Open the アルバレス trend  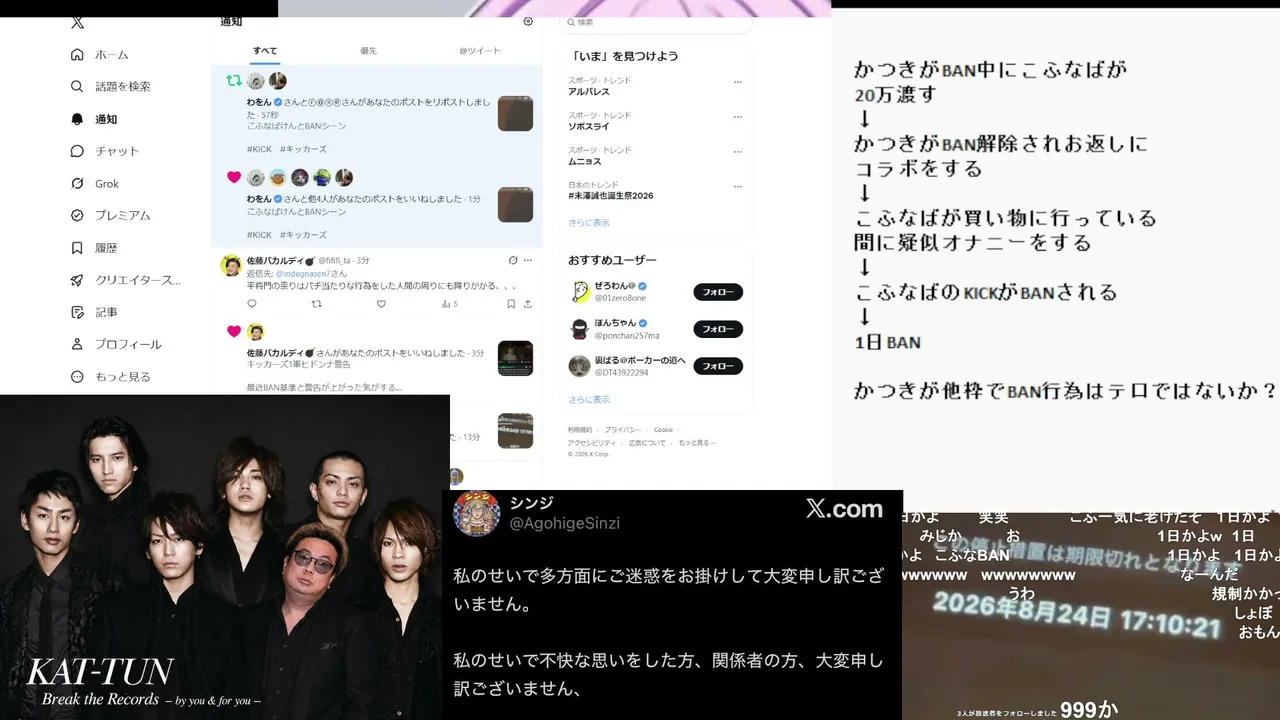(589, 91)
